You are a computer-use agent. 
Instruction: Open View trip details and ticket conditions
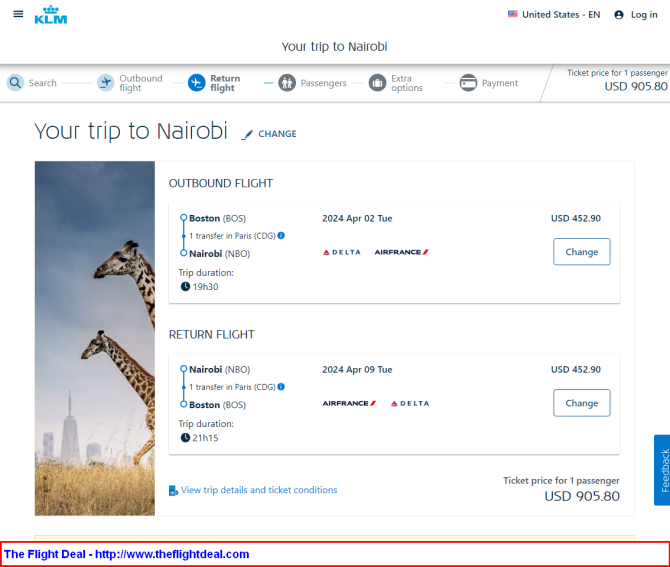[259, 490]
